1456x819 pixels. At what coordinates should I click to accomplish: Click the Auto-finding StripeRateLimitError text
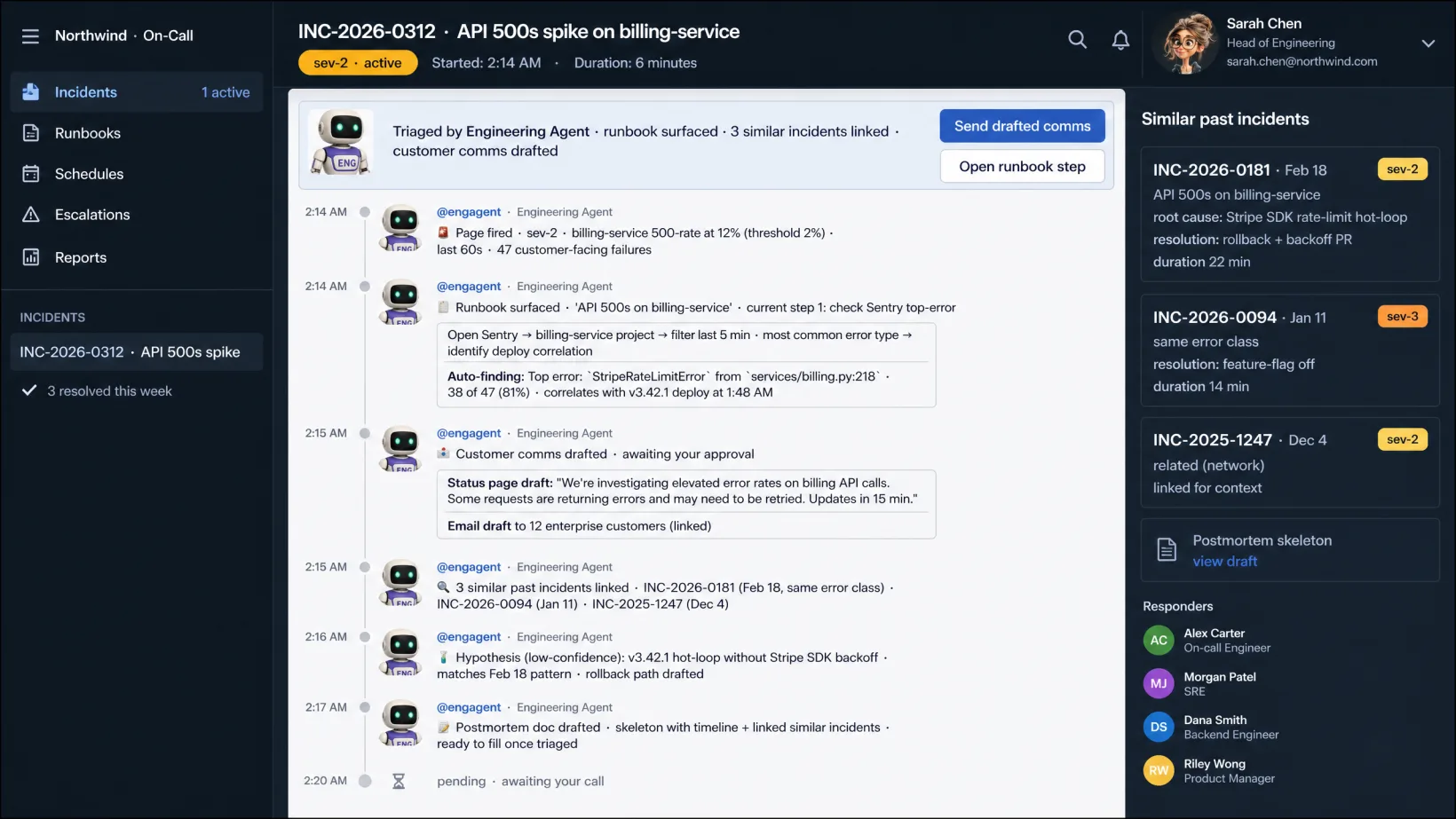[669, 384]
